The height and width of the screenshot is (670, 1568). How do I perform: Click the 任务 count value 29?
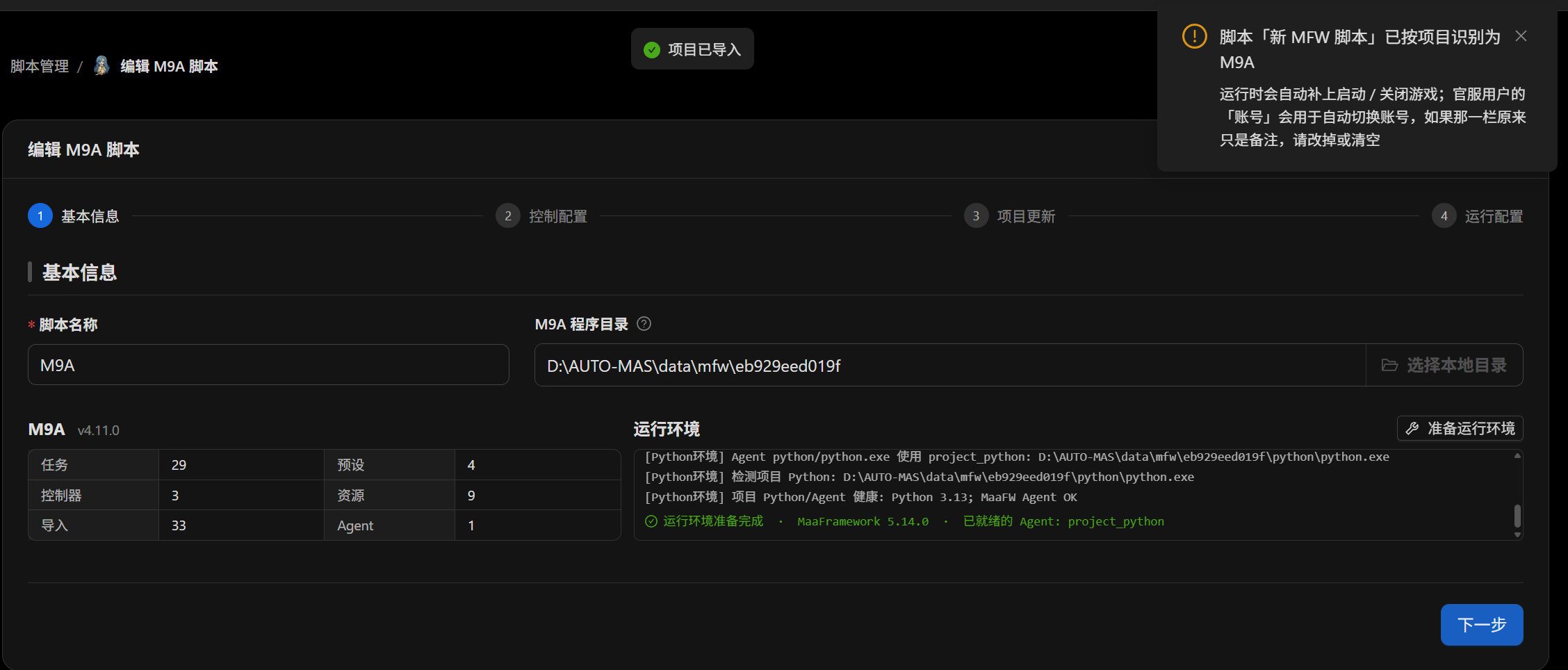pos(179,465)
